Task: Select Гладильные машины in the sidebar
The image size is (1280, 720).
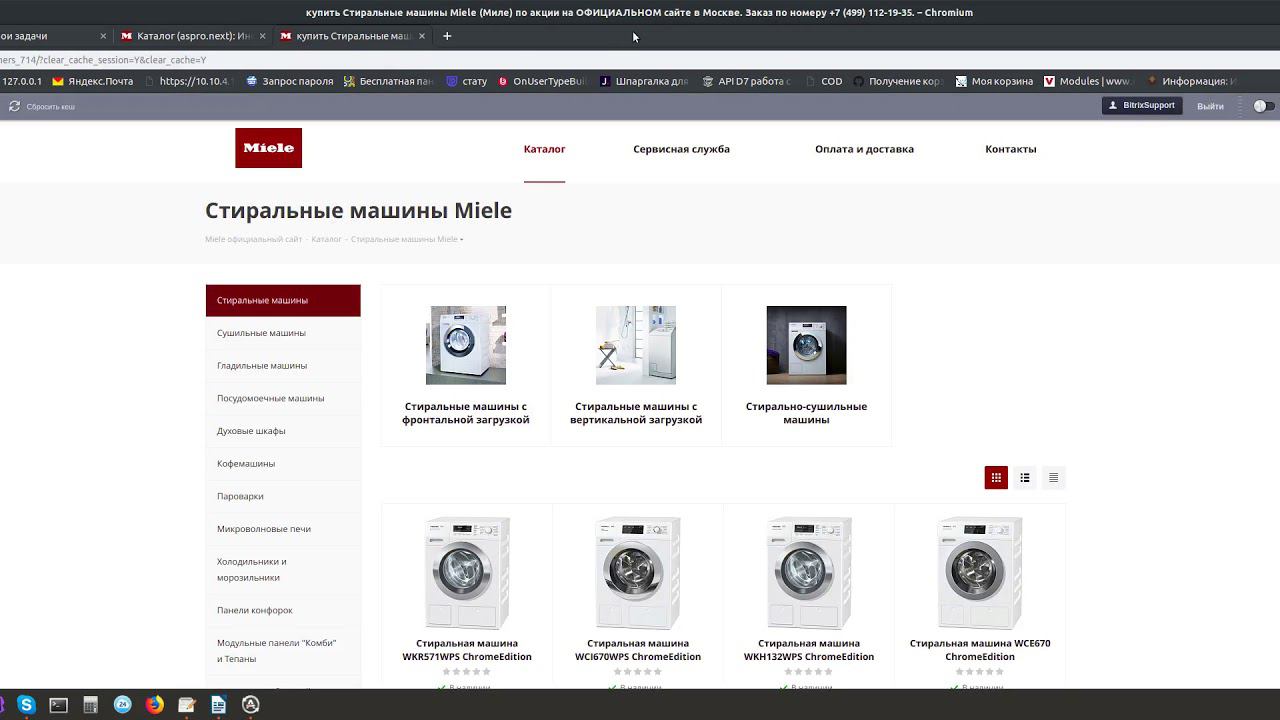Action: coord(283,366)
